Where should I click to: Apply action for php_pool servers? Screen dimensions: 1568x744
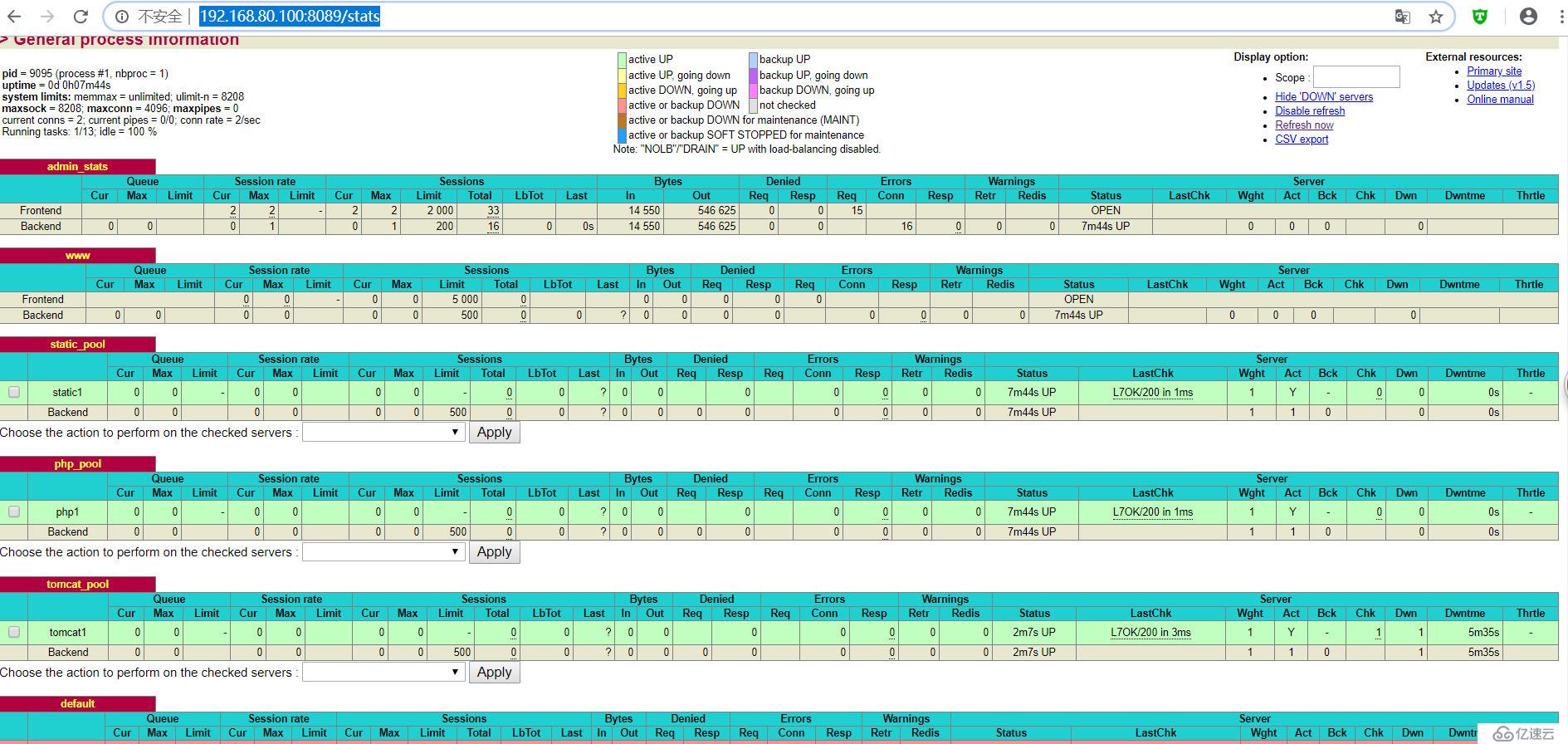(495, 551)
